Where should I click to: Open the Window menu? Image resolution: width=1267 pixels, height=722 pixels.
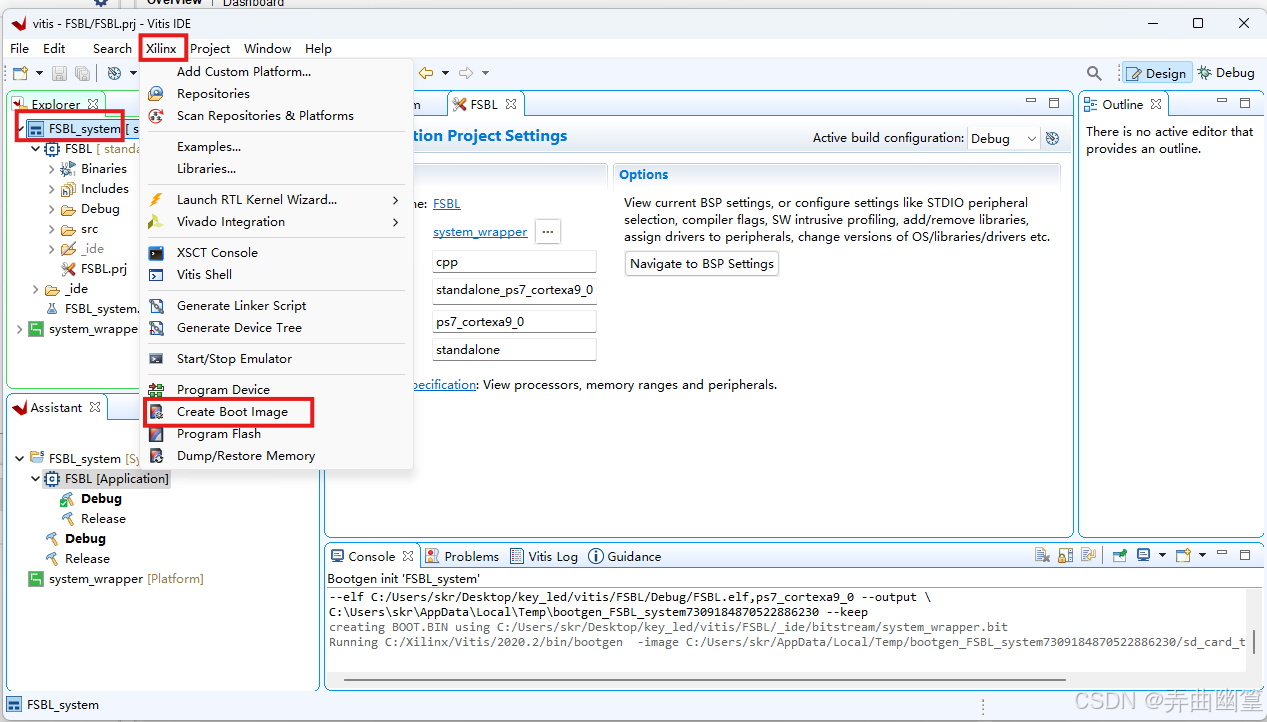(x=267, y=48)
